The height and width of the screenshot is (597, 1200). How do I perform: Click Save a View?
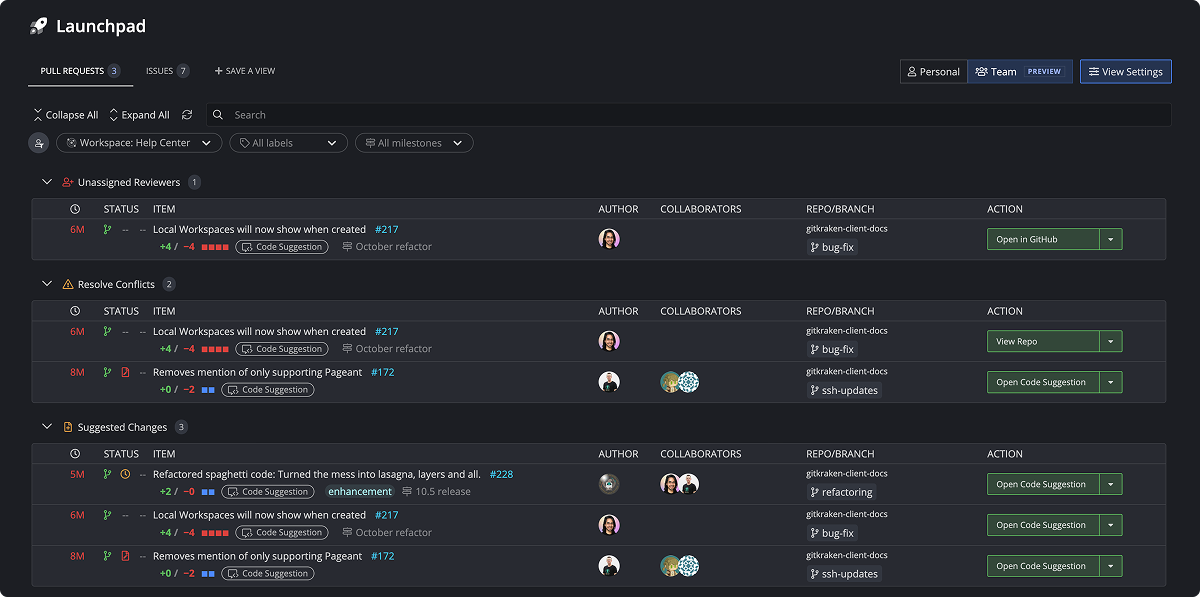[x=245, y=71]
